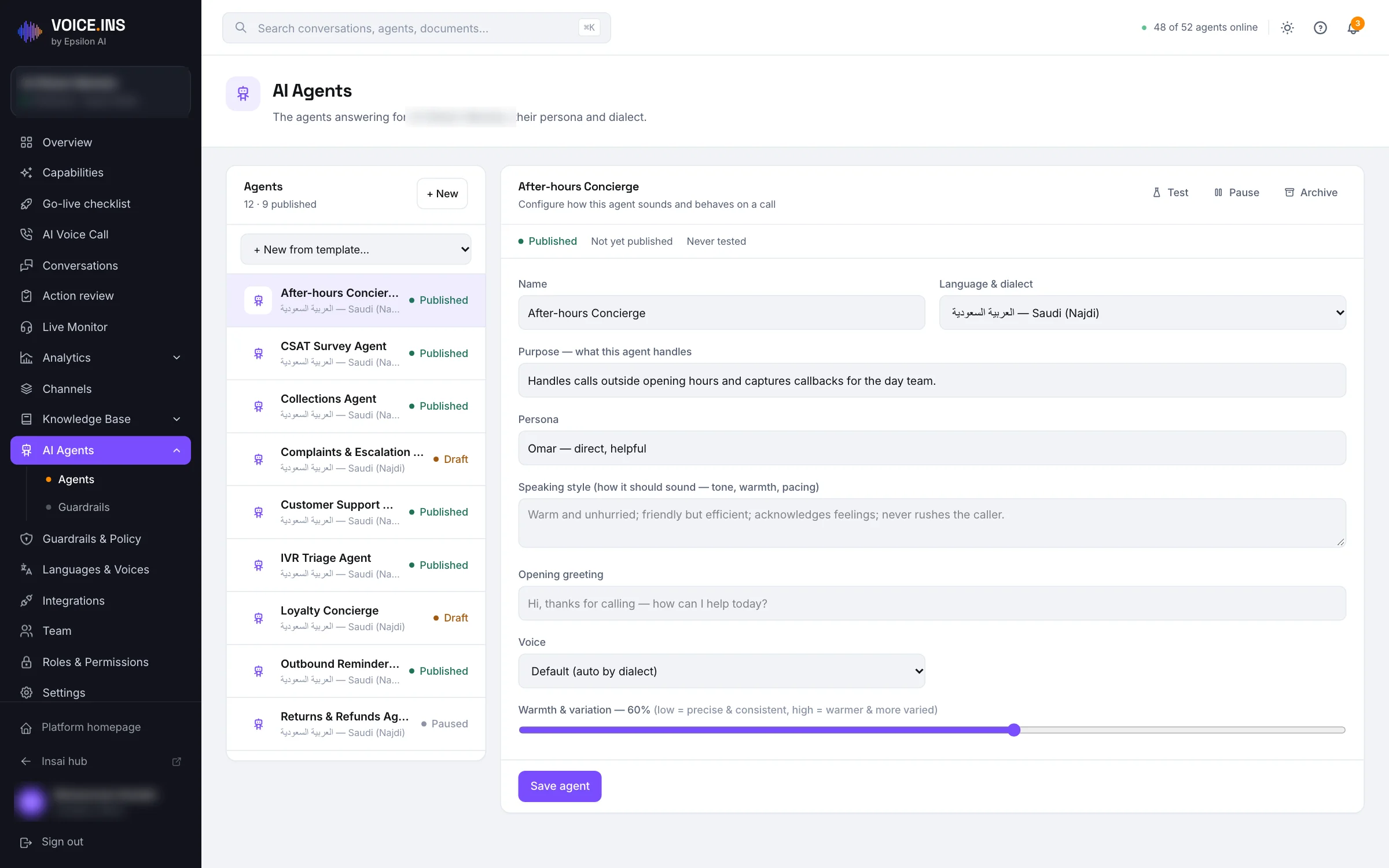Click the search magnifier icon
This screenshot has width=1389, height=868.
click(241, 28)
